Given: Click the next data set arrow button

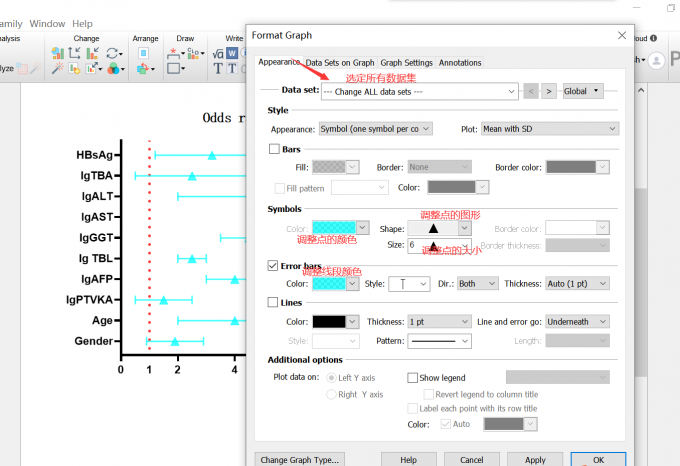Looking at the screenshot, I should (x=548, y=91).
